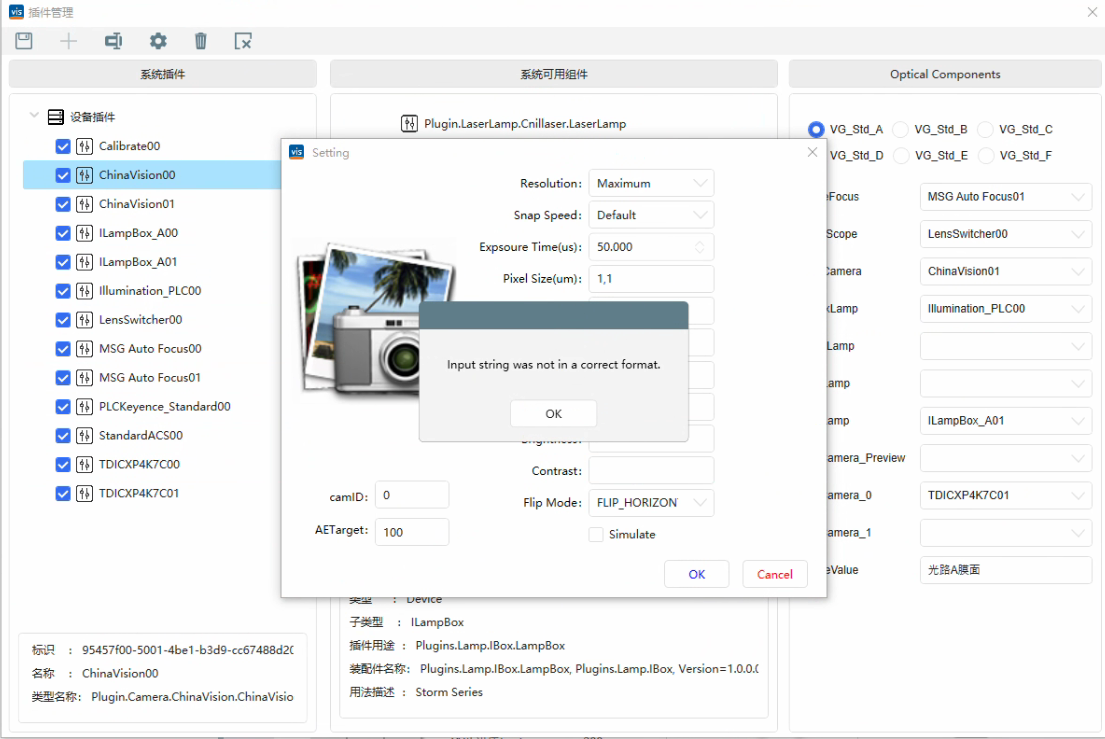Open the Resolution dropdown
This screenshot has width=1105, height=739.
[x=651, y=183]
